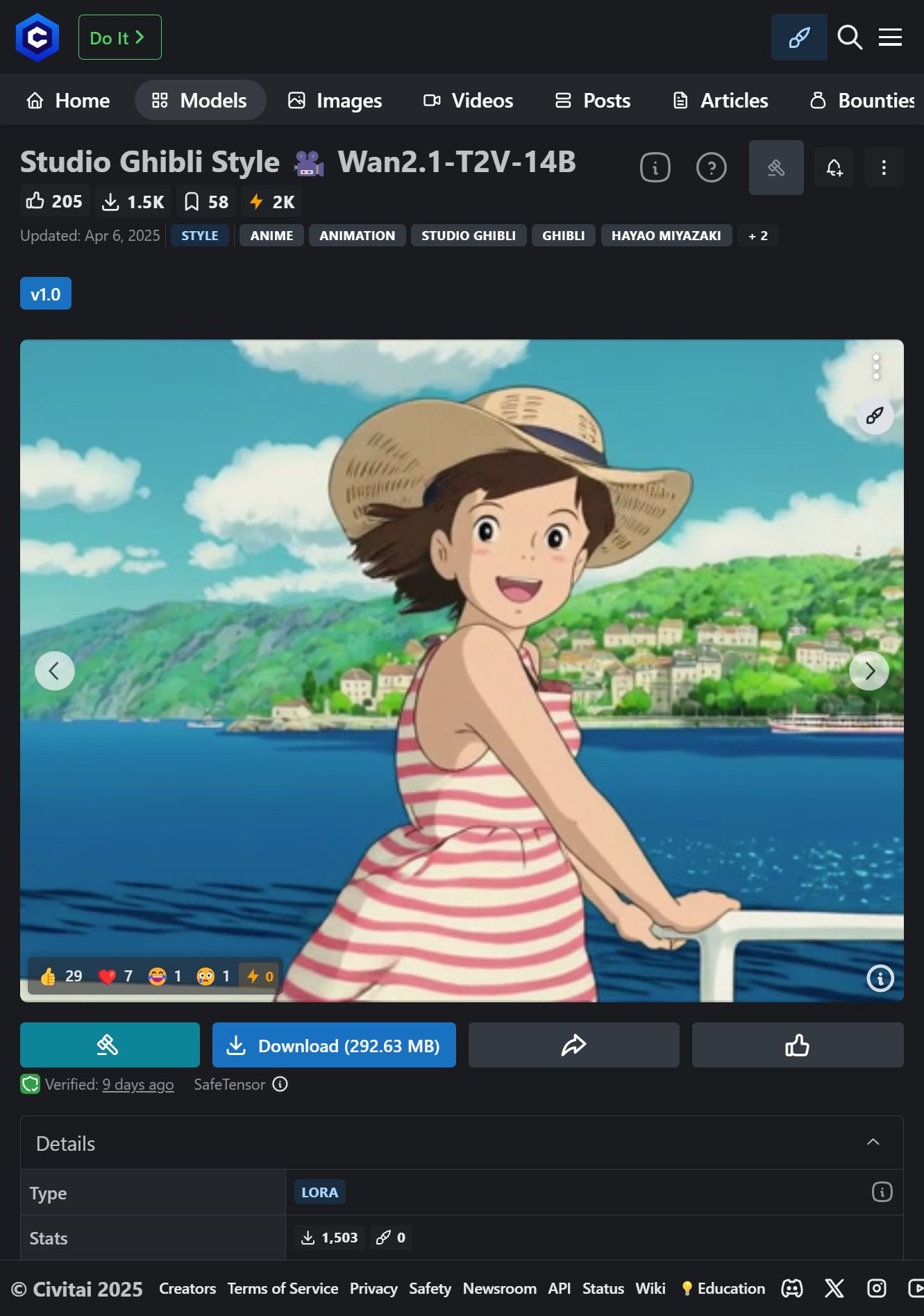
Task: Click the bell notification subscribe icon
Action: 834,168
